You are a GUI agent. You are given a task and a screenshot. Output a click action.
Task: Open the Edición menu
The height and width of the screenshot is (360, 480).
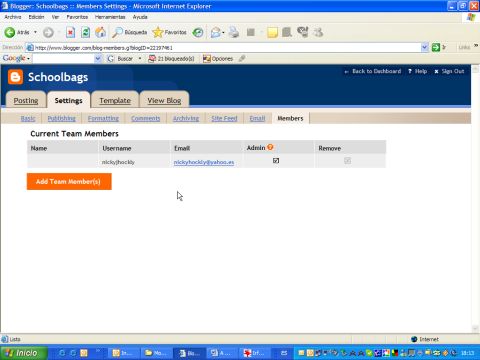click(x=36, y=17)
